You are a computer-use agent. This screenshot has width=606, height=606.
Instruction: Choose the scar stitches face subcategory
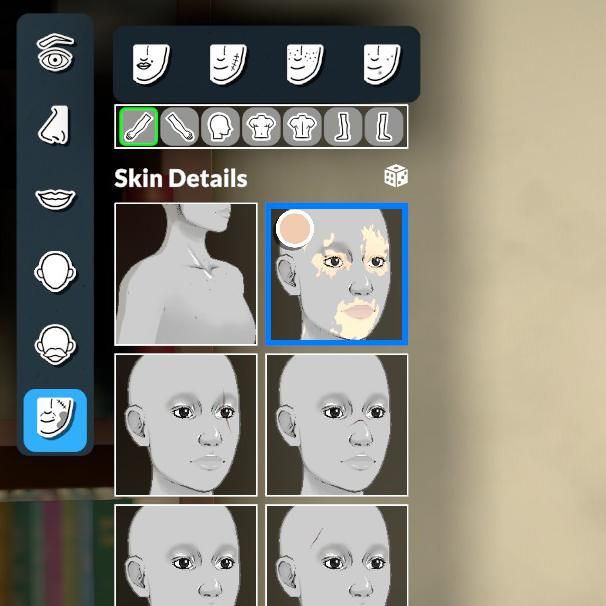click(x=228, y=64)
